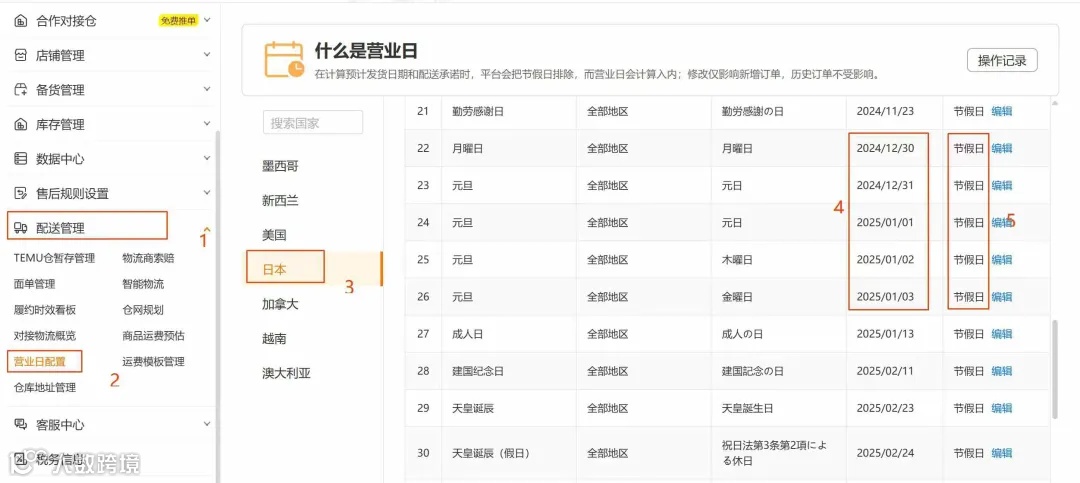Click the 售后规则设置 icon
Image resolution: width=1080 pixels, height=483 pixels.
pos(21,194)
